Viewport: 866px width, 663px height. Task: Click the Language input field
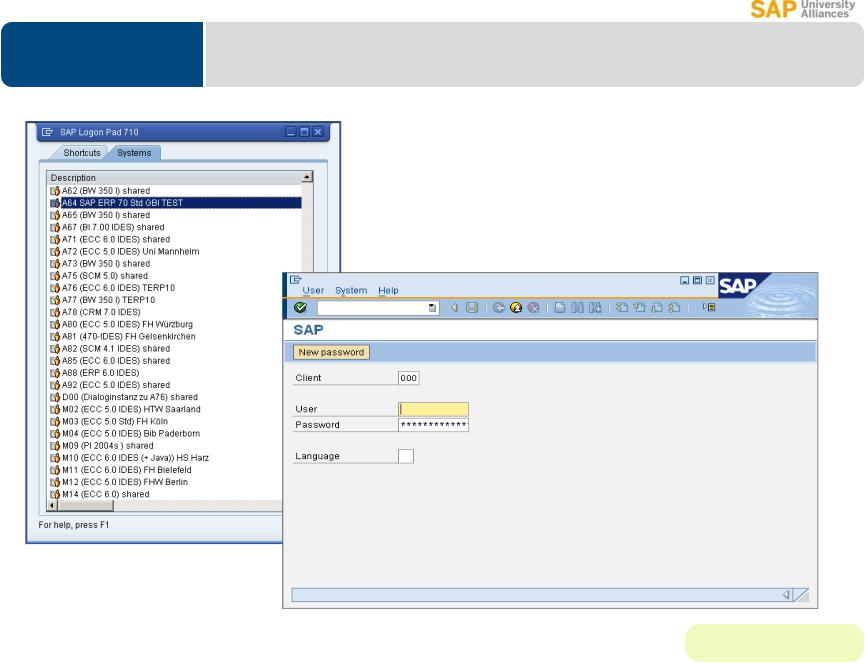(x=406, y=456)
